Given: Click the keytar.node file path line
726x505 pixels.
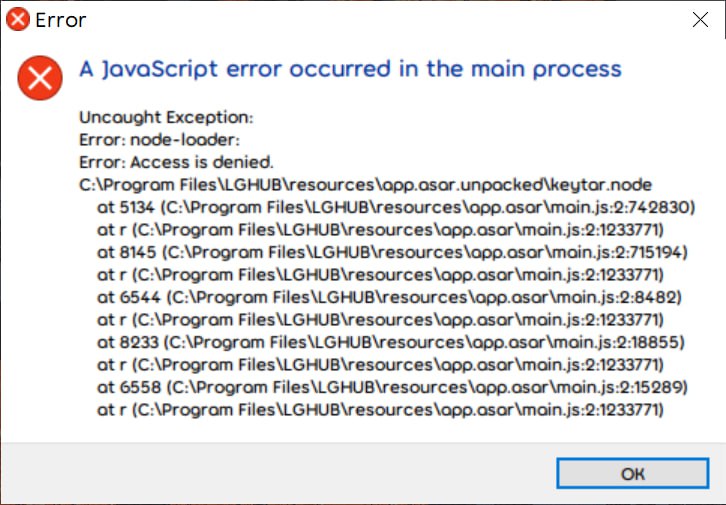Looking at the screenshot, I should pos(365,185).
